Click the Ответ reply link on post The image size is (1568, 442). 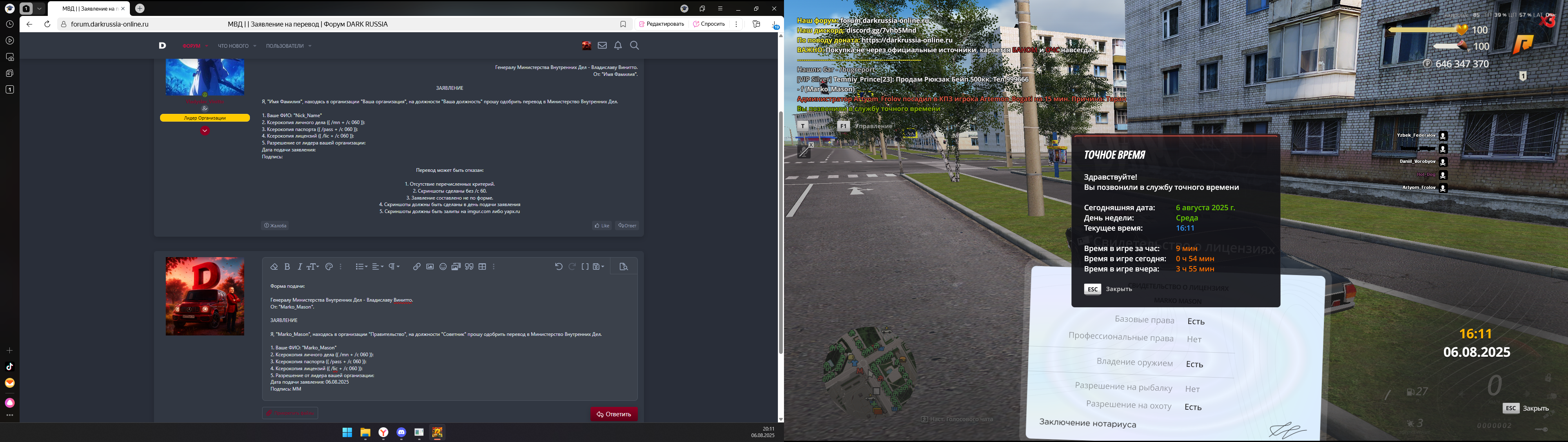click(627, 226)
